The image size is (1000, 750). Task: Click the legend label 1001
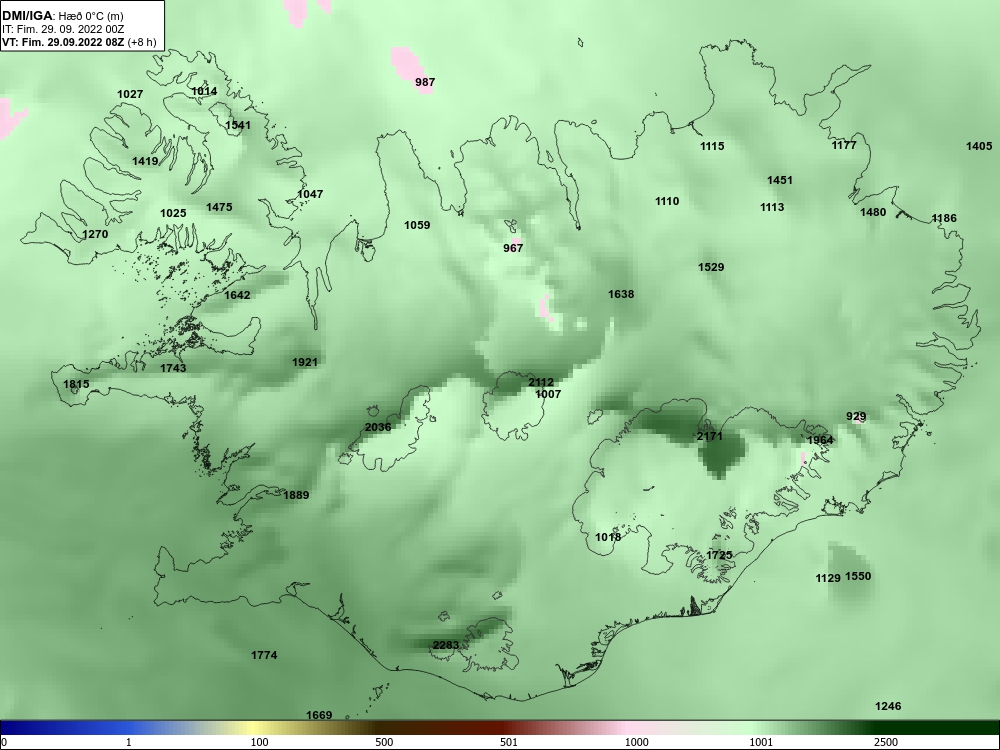pyautogui.click(x=761, y=742)
